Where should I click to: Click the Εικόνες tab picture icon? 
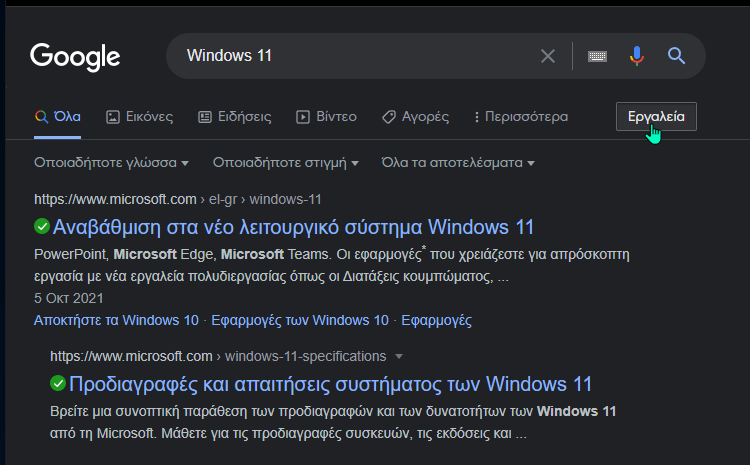(x=112, y=117)
